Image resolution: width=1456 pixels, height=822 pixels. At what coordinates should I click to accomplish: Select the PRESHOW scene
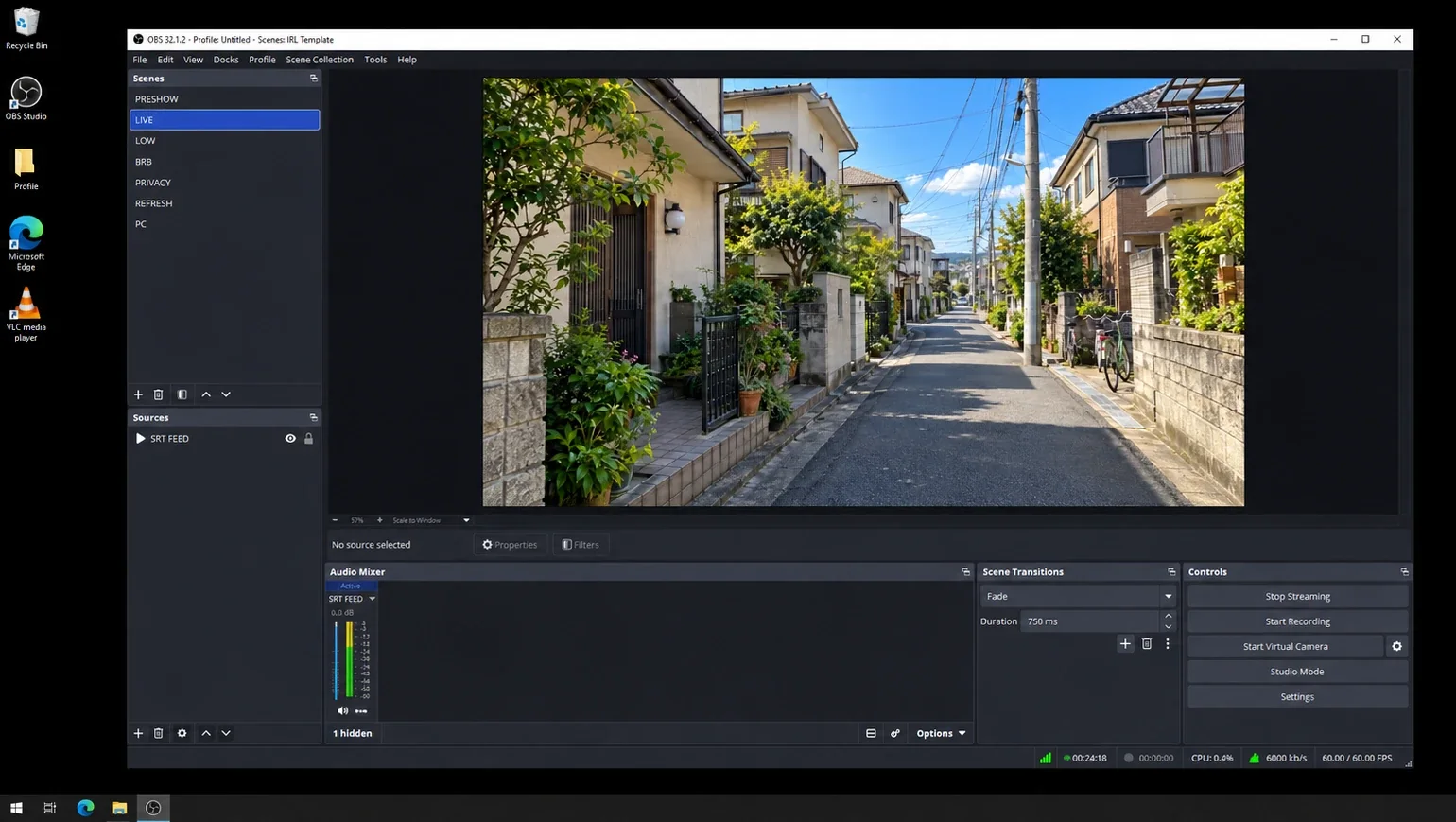point(224,99)
